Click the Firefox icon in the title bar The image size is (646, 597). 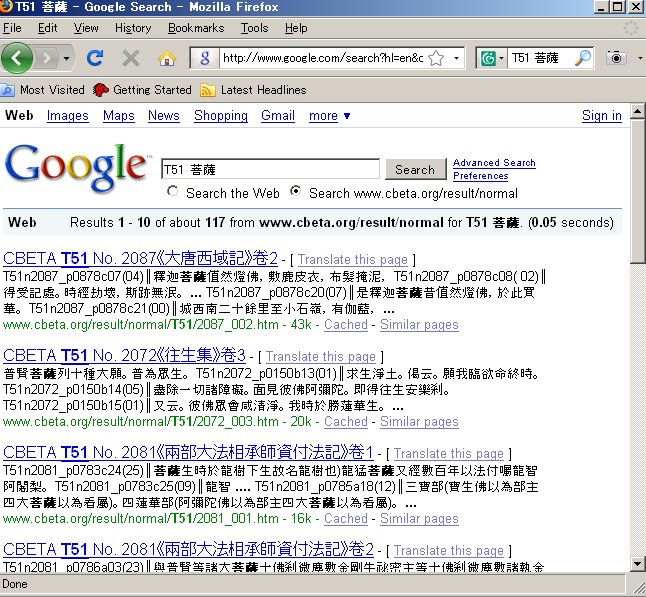(6, 6)
